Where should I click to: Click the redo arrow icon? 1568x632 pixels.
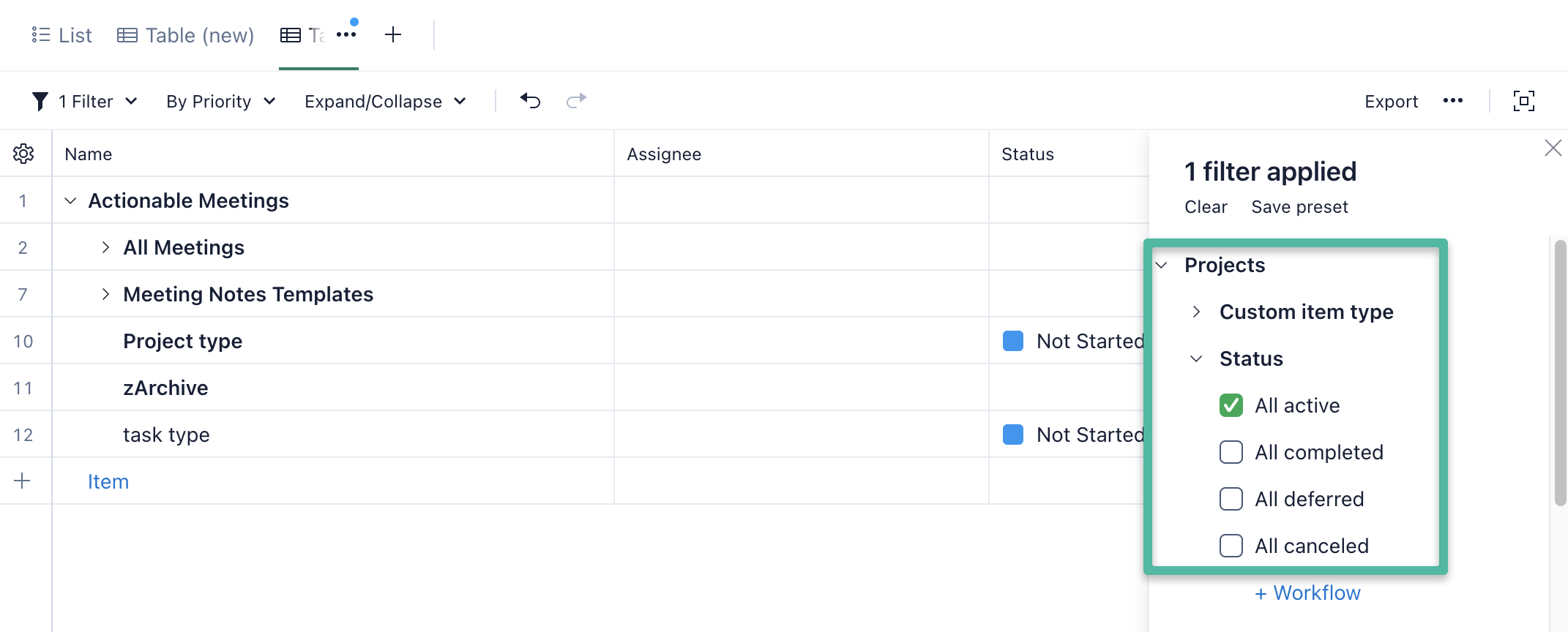(x=577, y=101)
